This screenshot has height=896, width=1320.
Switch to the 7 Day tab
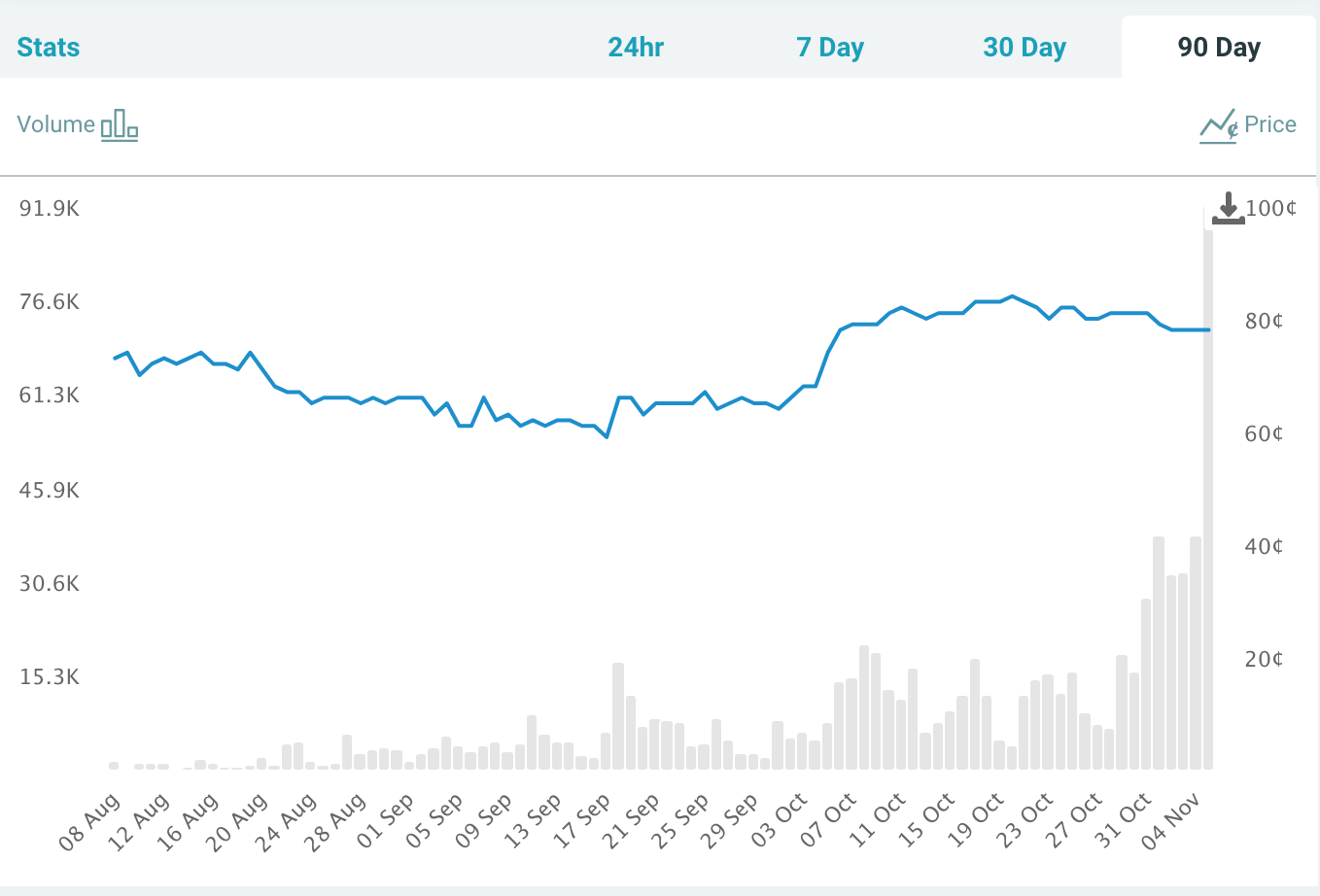(x=830, y=47)
